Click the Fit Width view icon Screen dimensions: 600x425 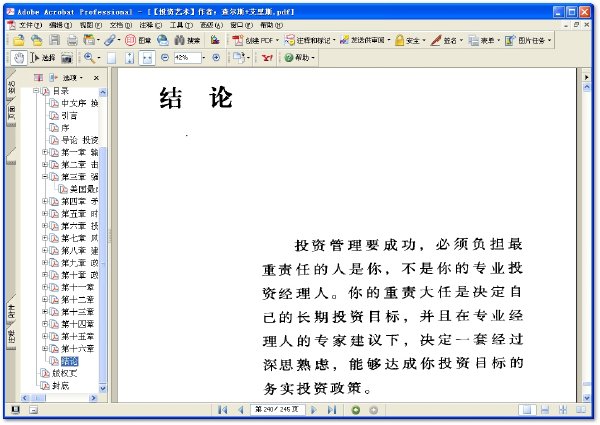[147, 58]
